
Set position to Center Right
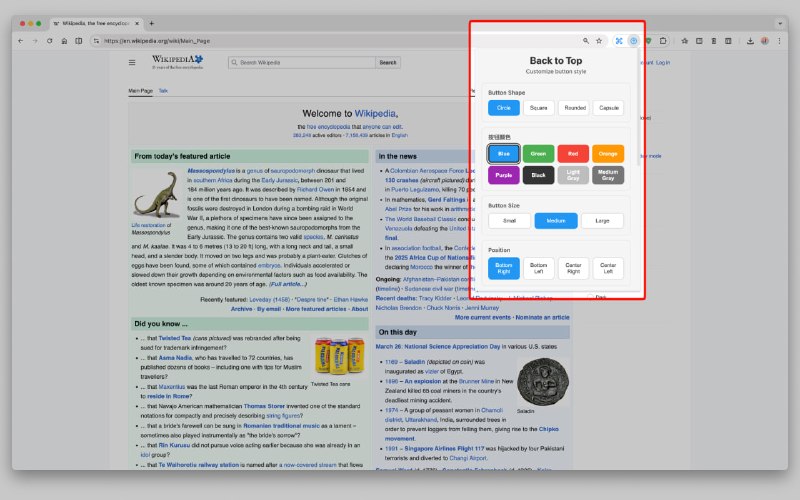[573, 268]
